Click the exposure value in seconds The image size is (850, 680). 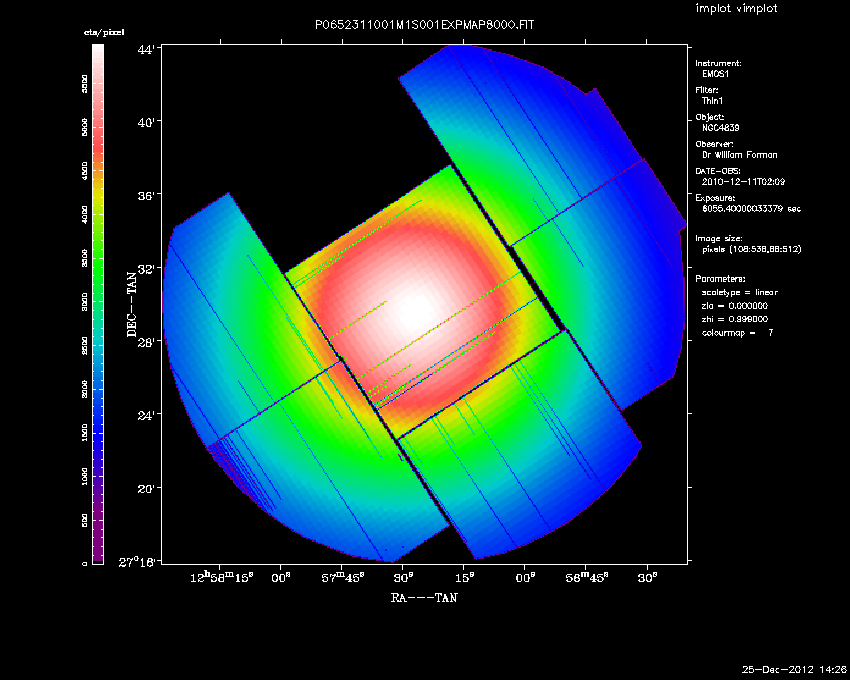(751, 209)
